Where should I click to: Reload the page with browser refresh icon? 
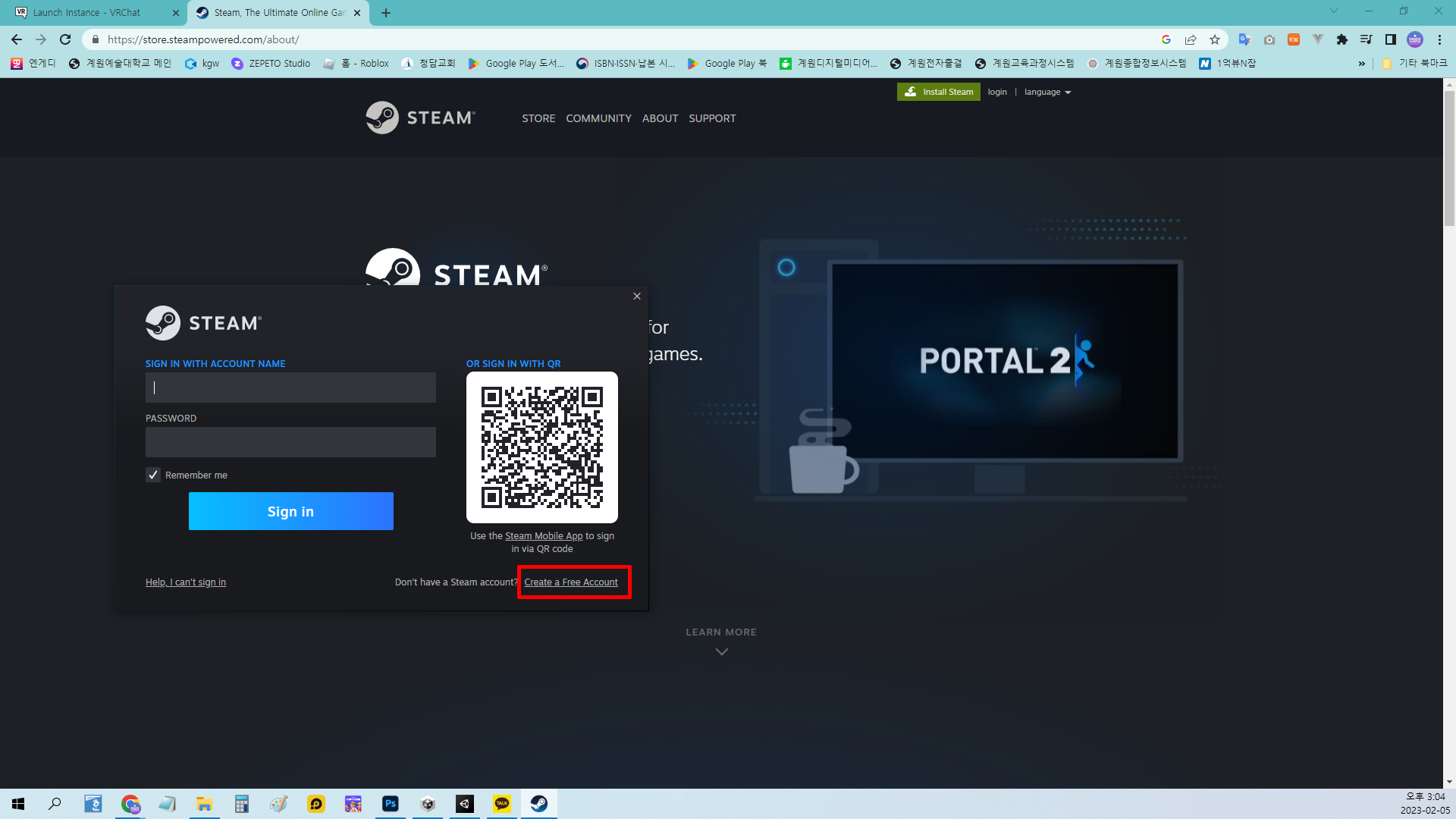click(65, 39)
